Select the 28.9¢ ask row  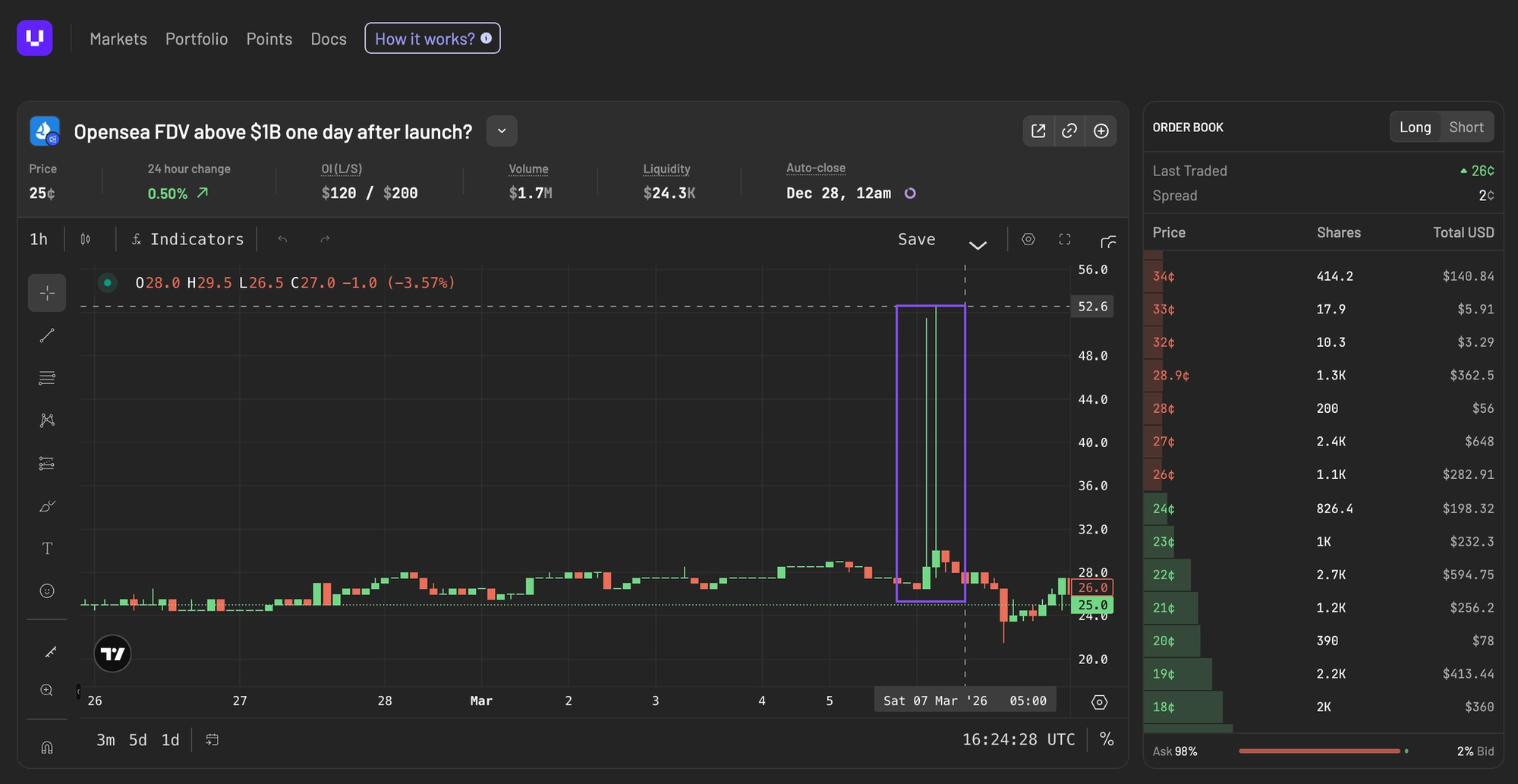1323,376
